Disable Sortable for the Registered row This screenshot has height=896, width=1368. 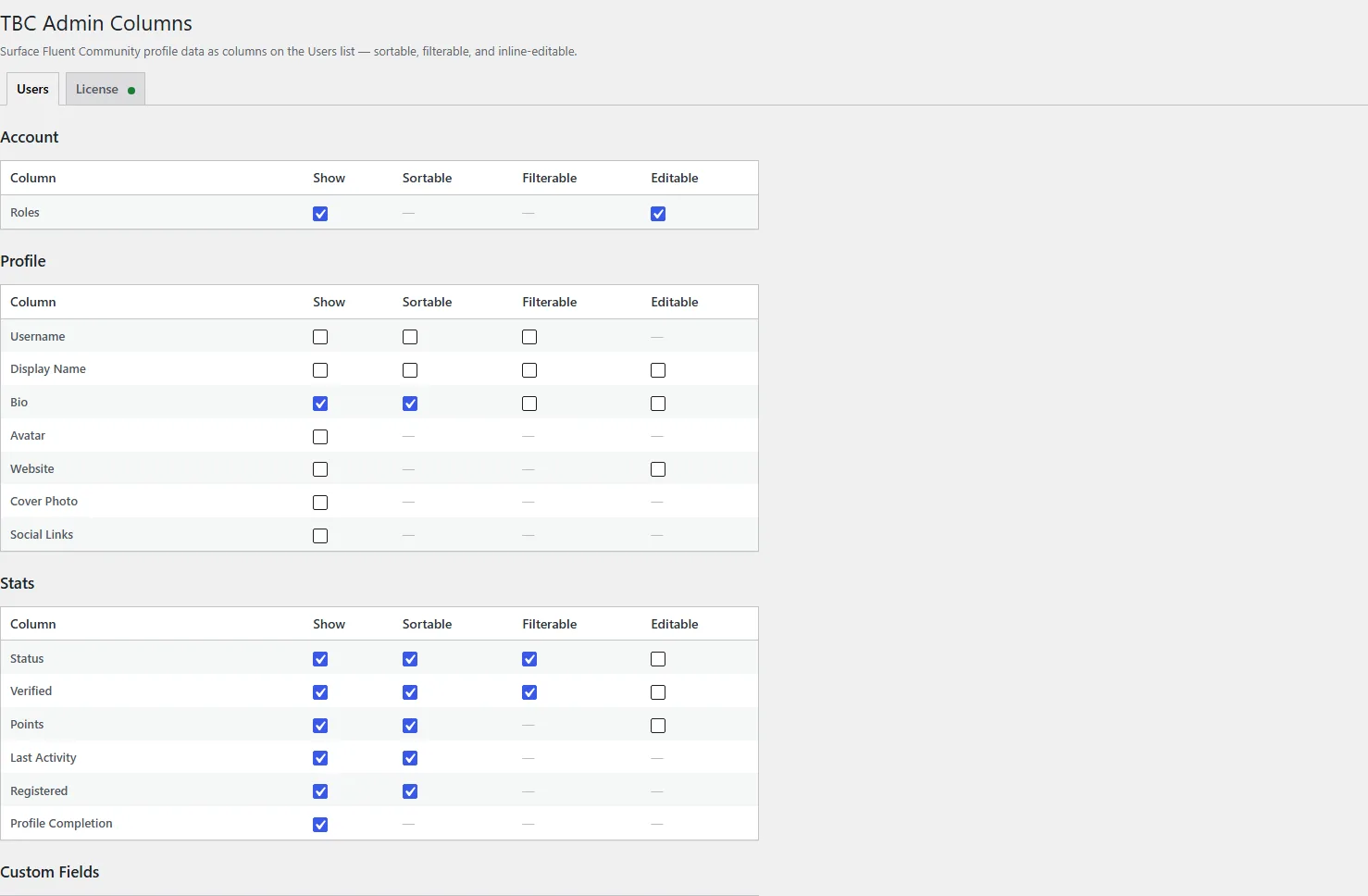[410, 791]
